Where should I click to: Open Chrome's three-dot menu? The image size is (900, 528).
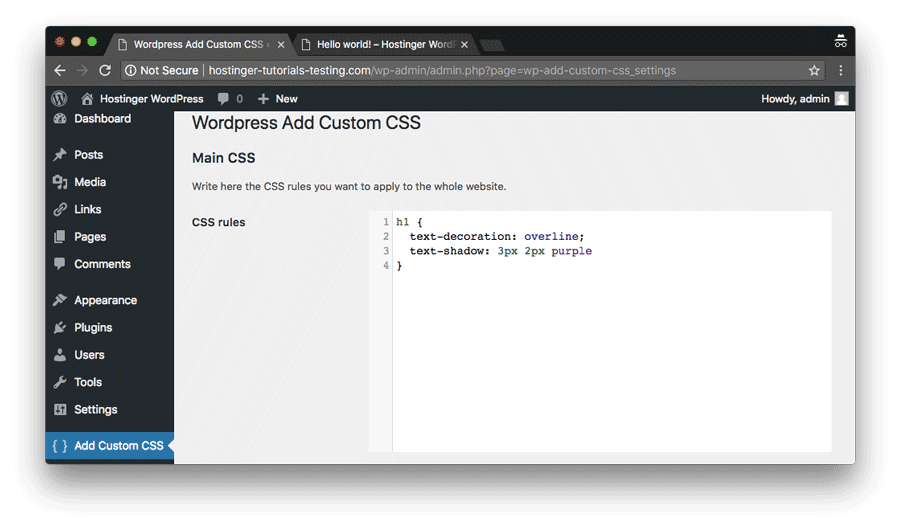[x=840, y=71]
